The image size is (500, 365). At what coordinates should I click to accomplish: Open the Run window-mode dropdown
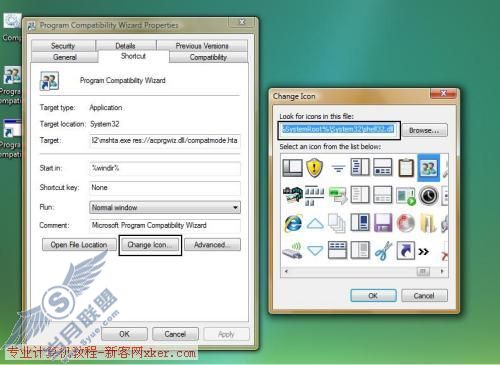[165, 207]
